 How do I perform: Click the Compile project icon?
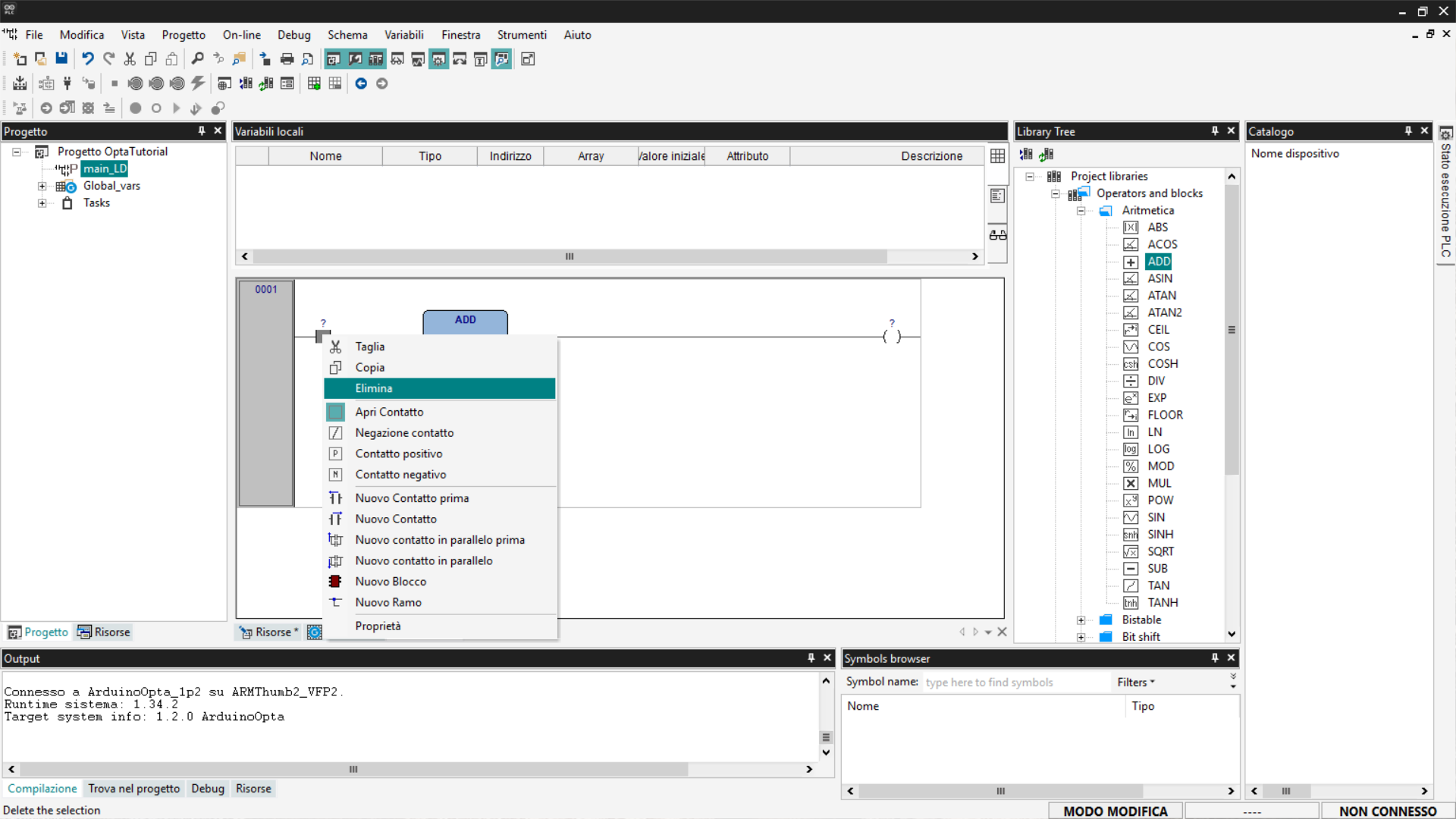pyautogui.click(x=20, y=83)
